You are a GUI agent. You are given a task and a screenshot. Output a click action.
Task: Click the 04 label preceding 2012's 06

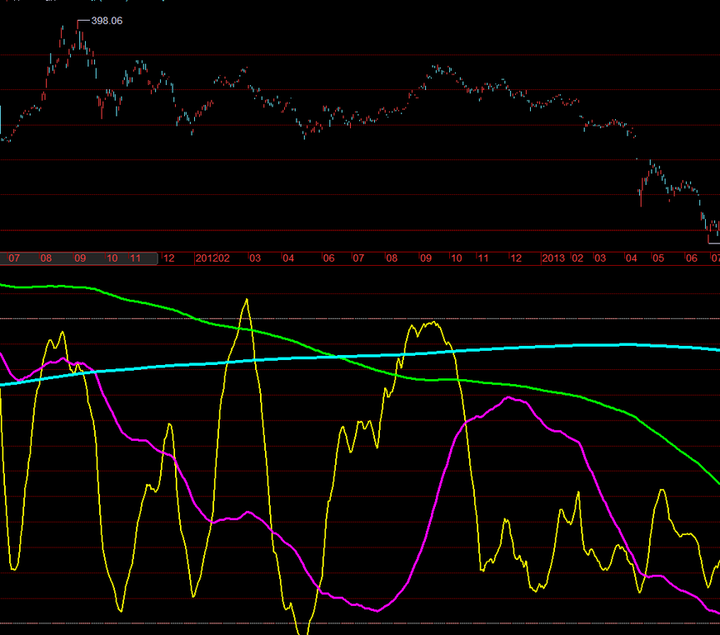pyautogui.click(x=288, y=258)
